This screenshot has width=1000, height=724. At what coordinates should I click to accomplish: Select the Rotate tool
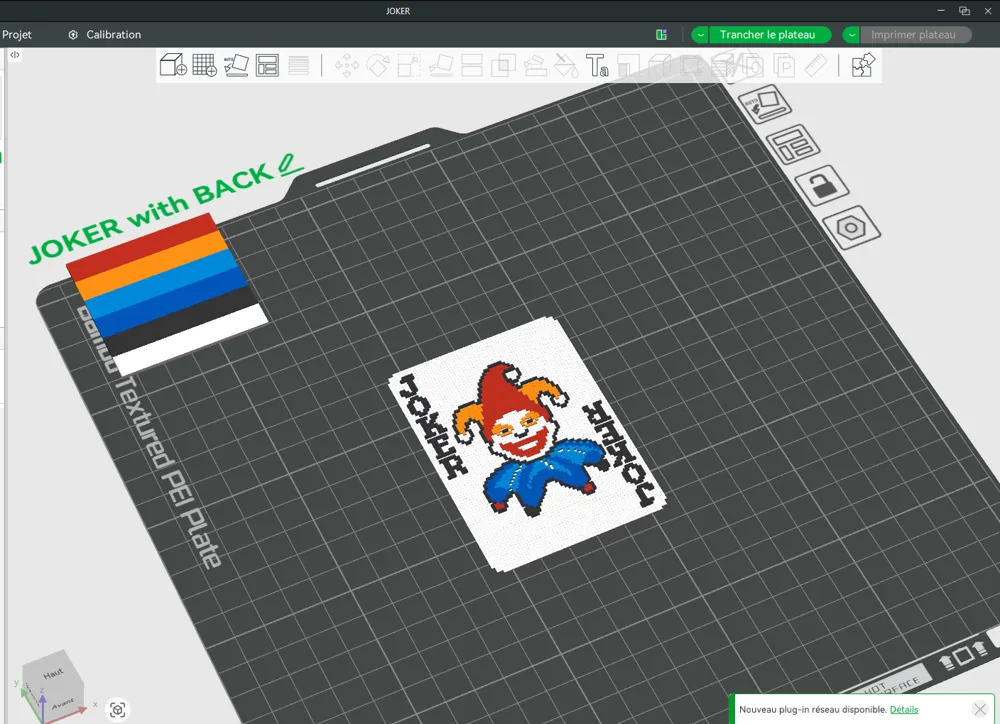[378, 65]
